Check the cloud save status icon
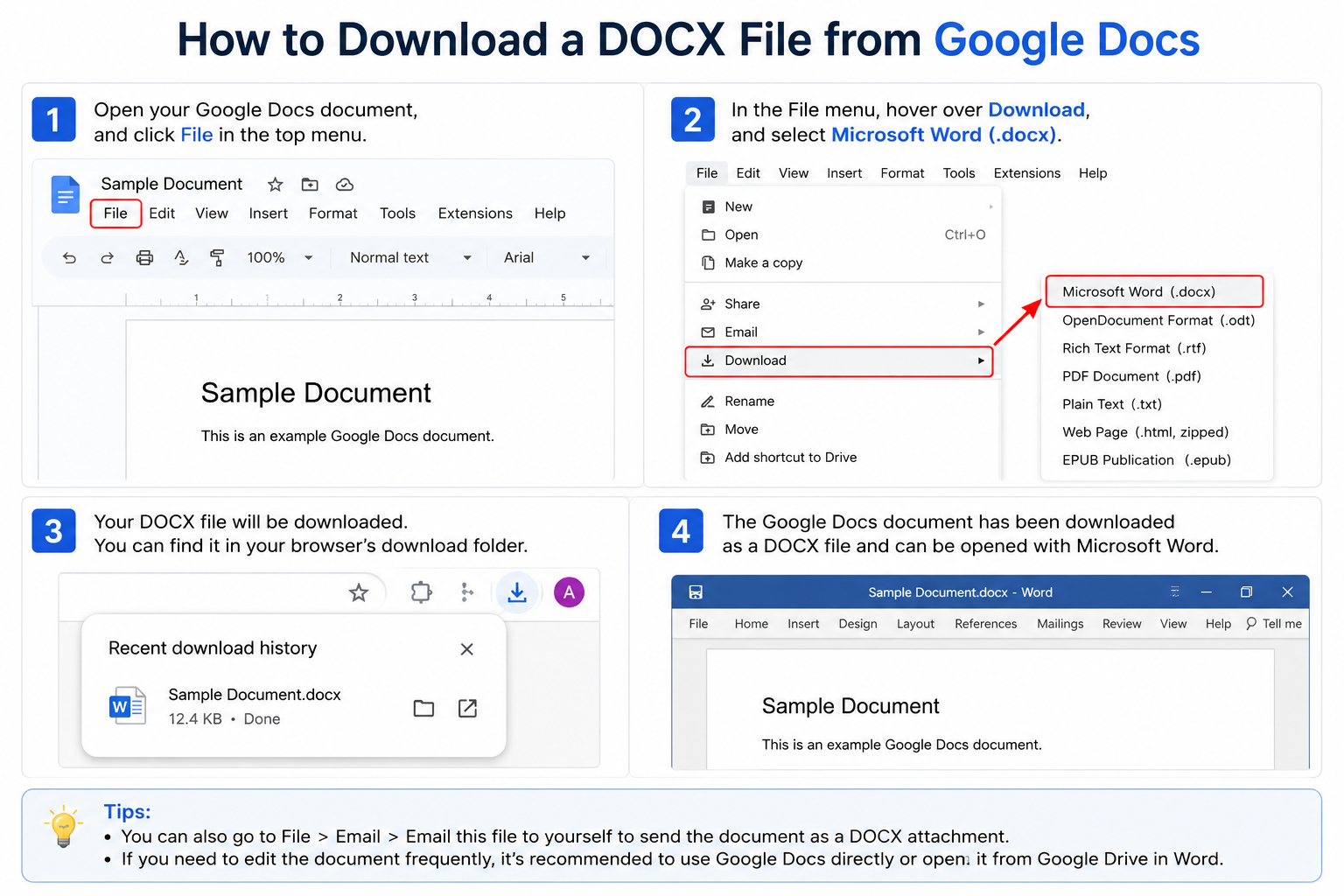This screenshot has width=1344, height=896. click(345, 185)
